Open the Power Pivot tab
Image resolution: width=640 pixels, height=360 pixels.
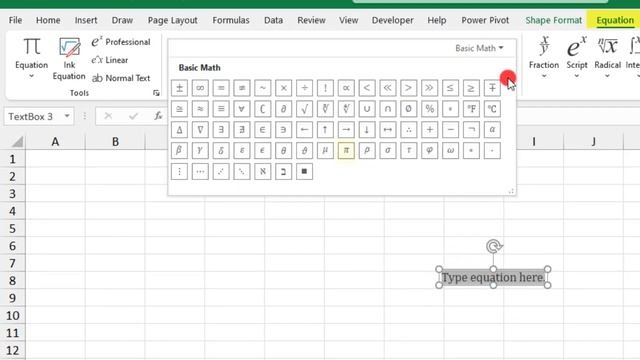485,20
